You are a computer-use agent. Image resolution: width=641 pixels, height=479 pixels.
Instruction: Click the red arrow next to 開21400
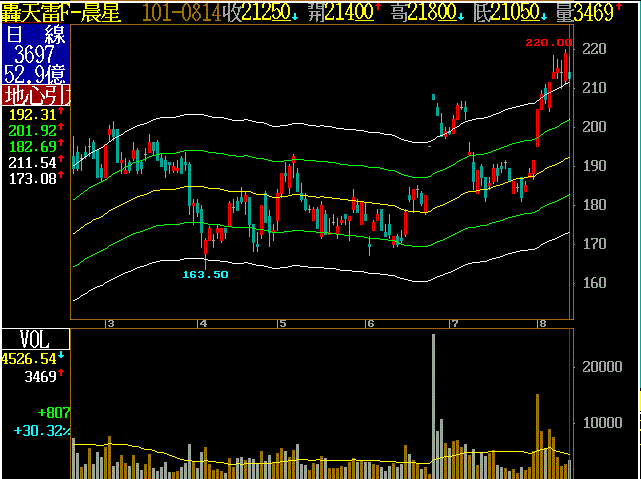379,10
